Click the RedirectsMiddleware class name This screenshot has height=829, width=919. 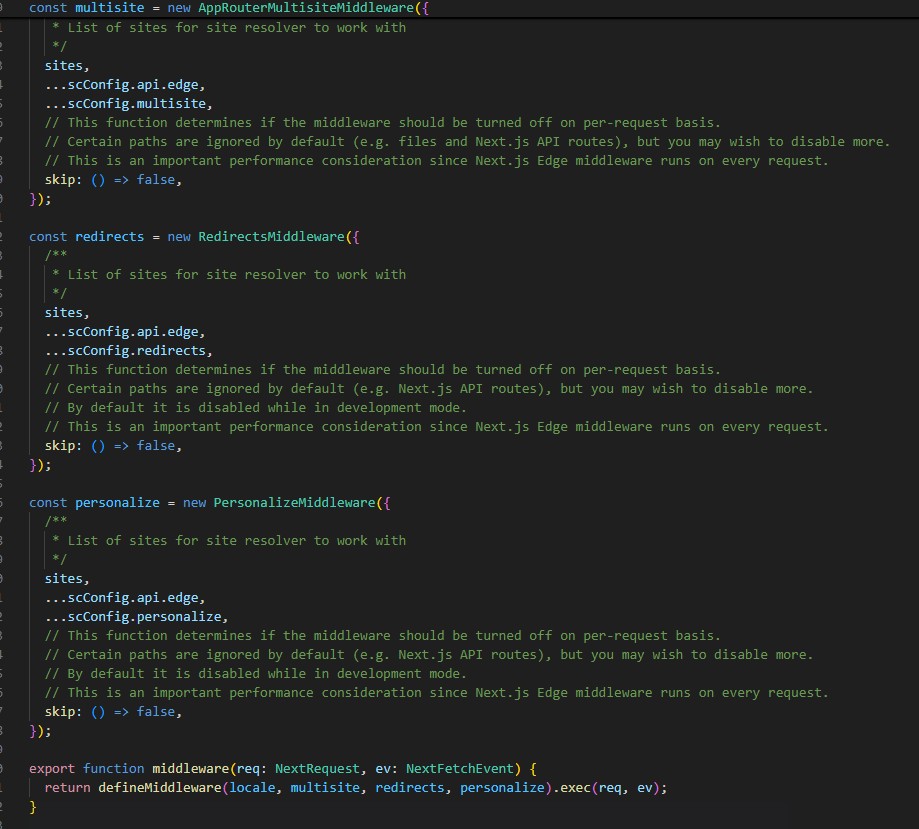tap(269, 236)
